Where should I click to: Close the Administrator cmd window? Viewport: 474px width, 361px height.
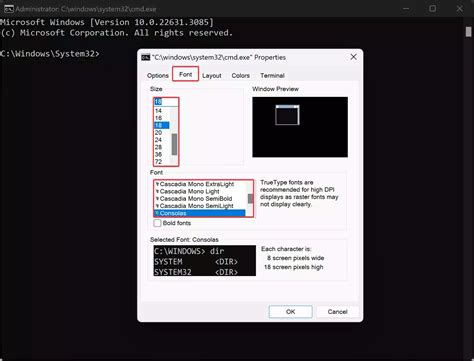click(x=460, y=9)
